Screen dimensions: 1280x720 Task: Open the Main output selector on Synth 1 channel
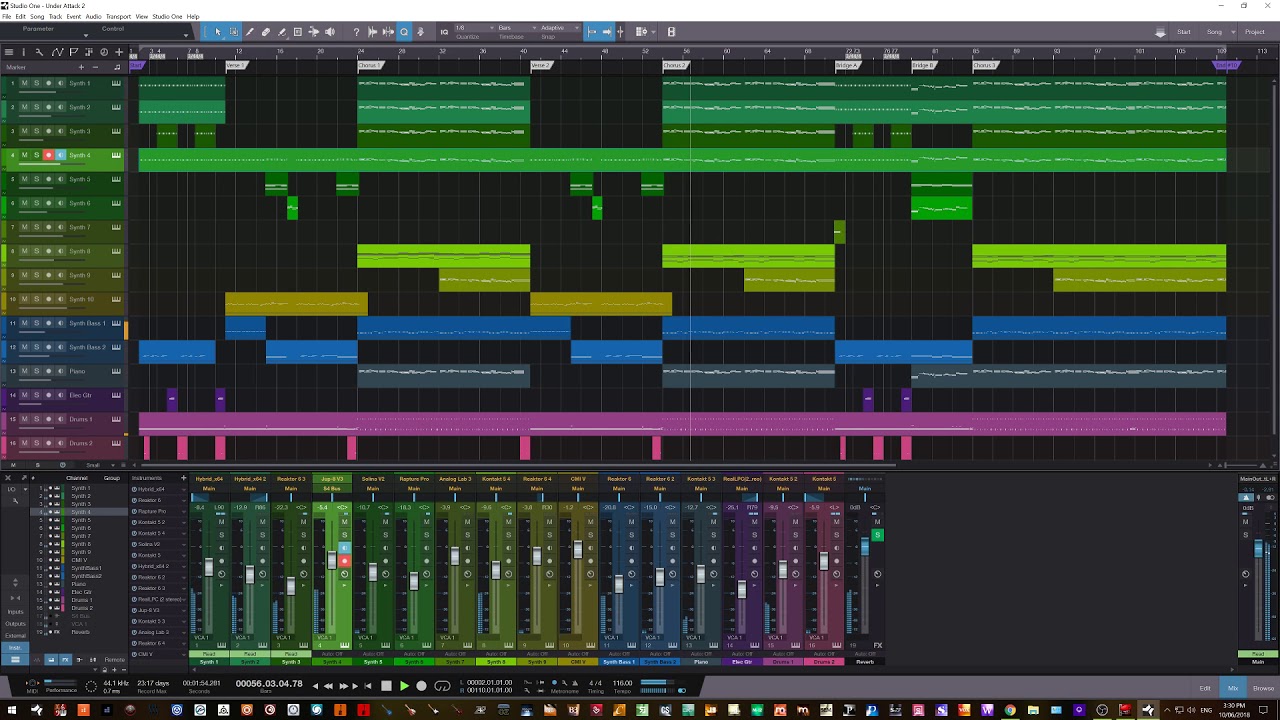209,488
